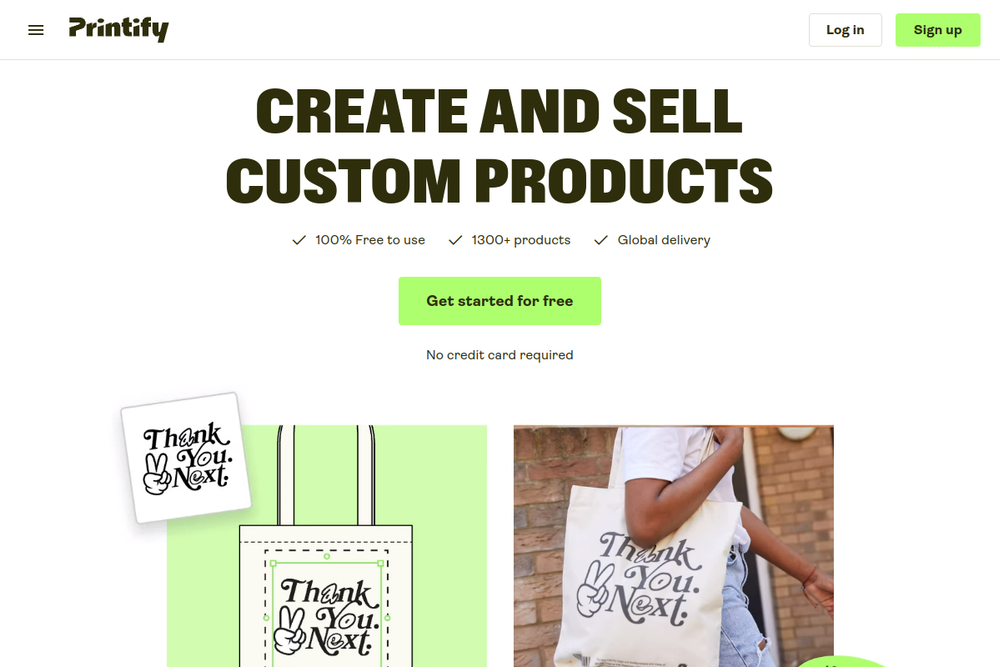The height and width of the screenshot is (667, 1000).
Task: Click the Log in button
Action: [845, 30]
